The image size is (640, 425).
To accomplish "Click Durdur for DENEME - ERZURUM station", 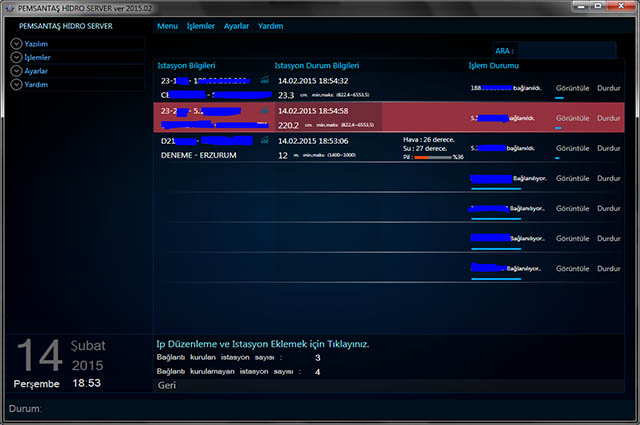I will [x=609, y=148].
